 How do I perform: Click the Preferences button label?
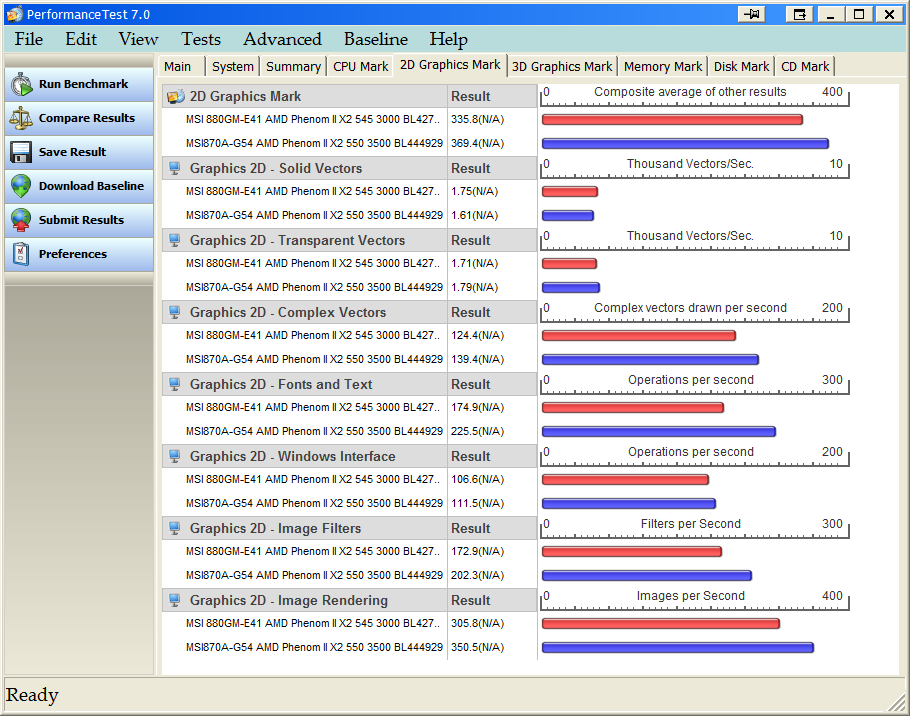tap(73, 254)
